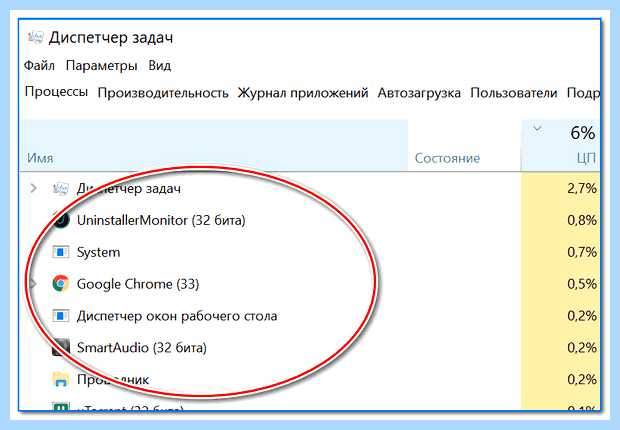Image resolution: width=620 pixels, height=430 pixels.
Task: Open the Файл menu
Action: pyautogui.click(x=39, y=65)
